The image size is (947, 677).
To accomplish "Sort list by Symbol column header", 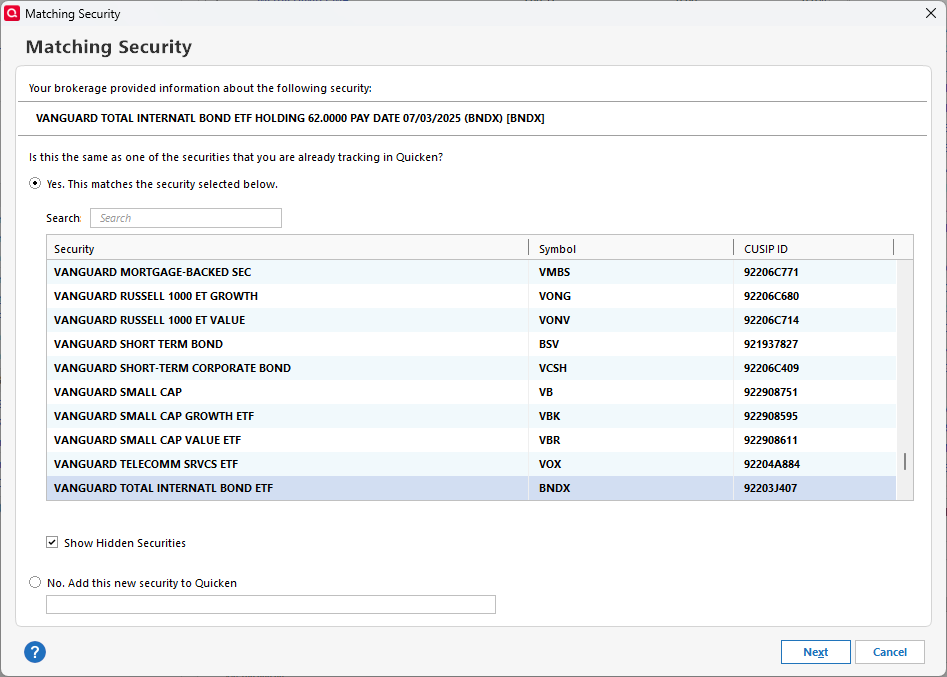I will pyautogui.click(x=630, y=248).
